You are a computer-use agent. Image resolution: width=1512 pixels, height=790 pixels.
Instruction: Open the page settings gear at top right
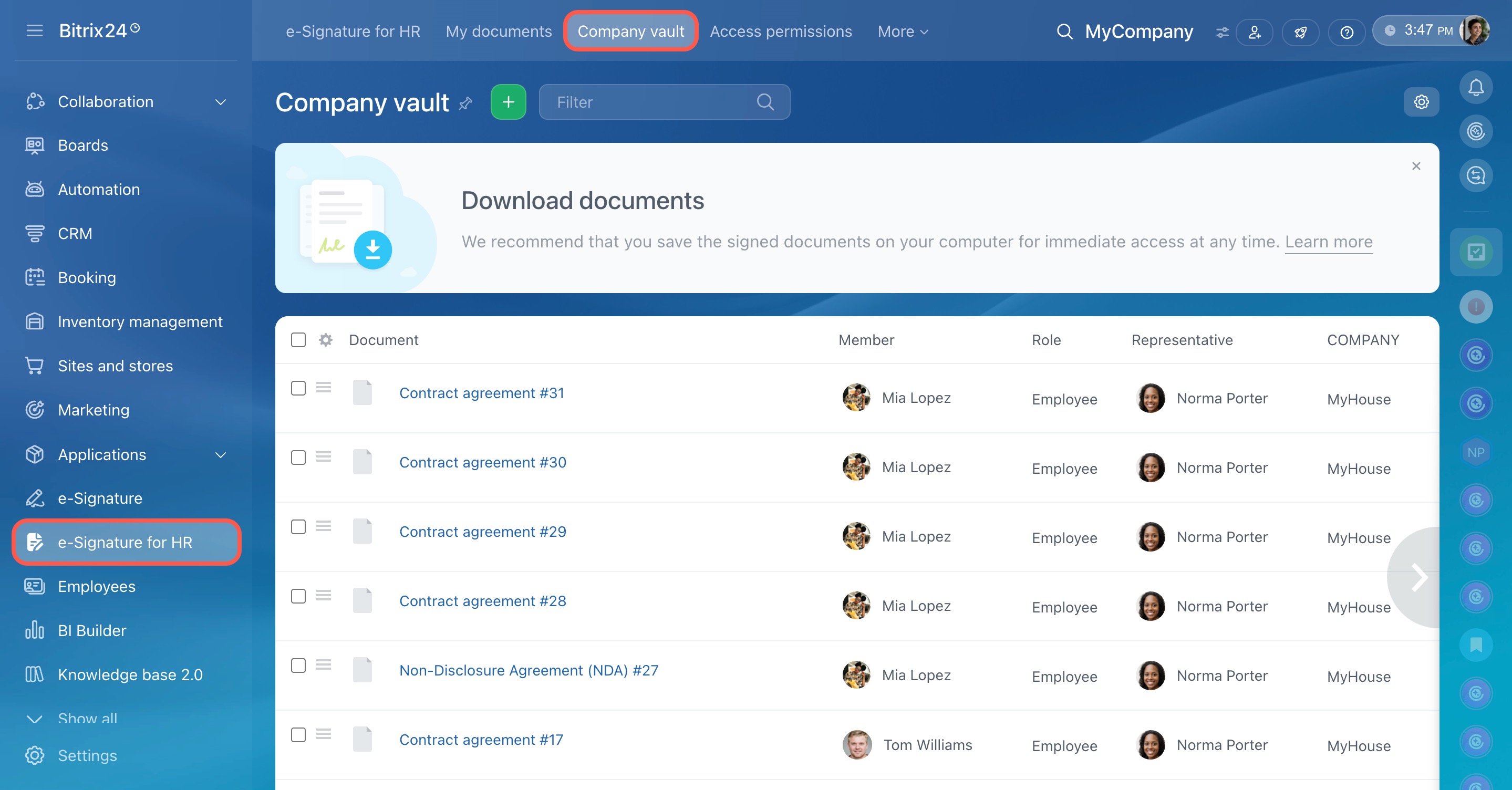coord(1421,102)
